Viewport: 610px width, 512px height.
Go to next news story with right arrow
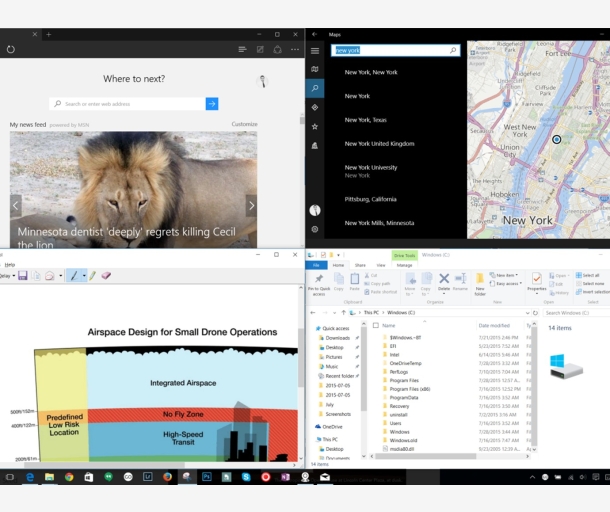251,205
